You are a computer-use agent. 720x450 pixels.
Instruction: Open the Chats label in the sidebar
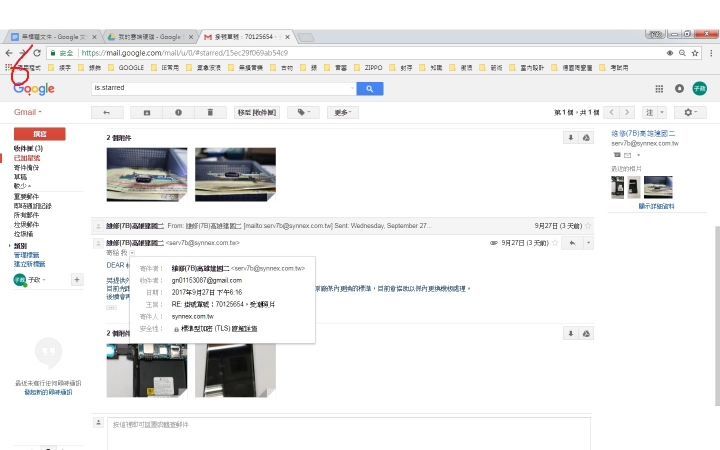33,206
